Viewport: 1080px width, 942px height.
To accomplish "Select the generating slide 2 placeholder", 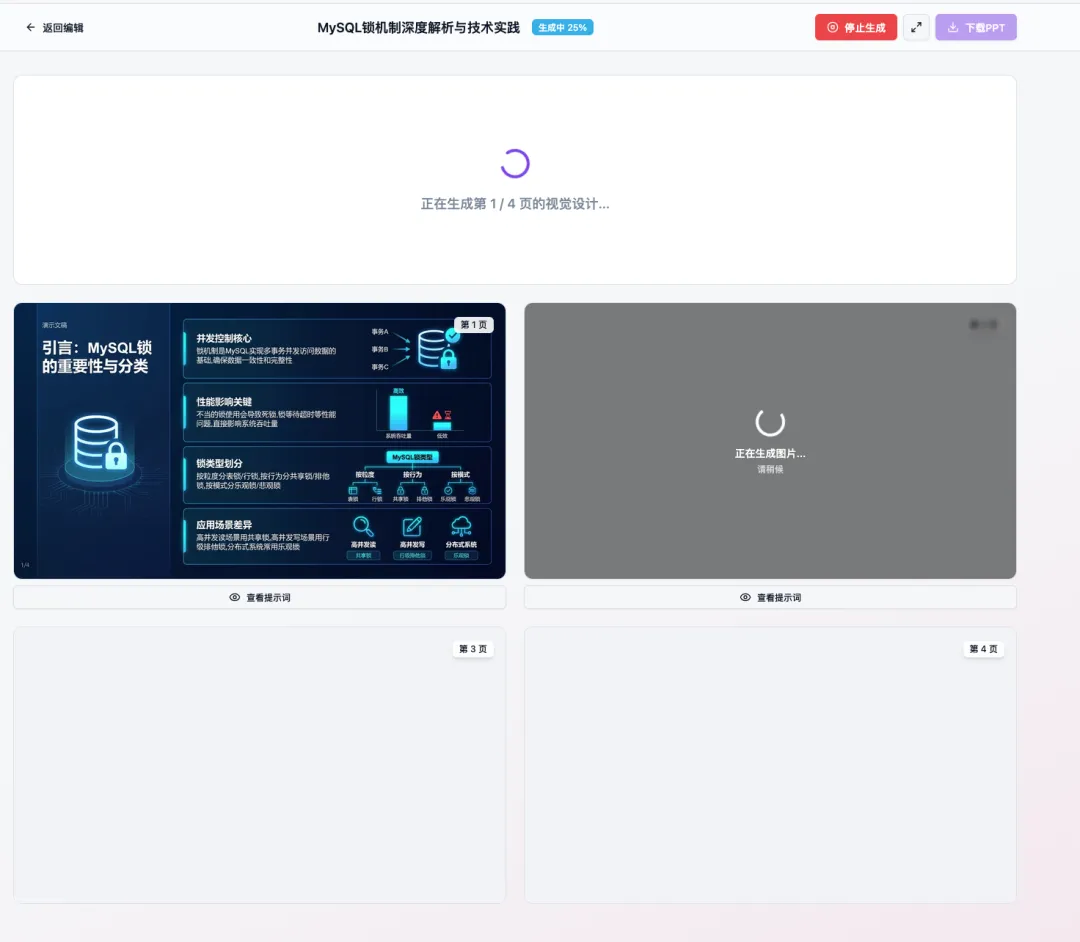I will pyautogui.click(x=770, y=441).
